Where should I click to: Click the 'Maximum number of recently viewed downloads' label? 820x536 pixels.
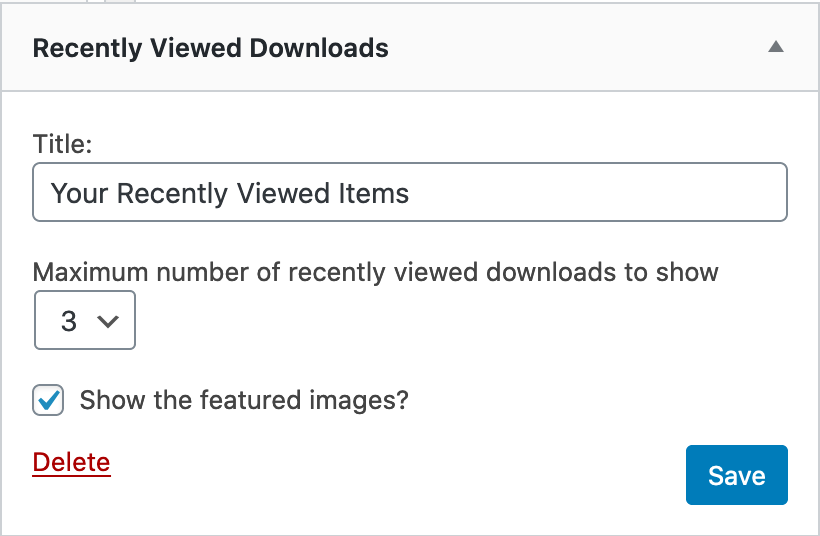(x=375, y=272)
